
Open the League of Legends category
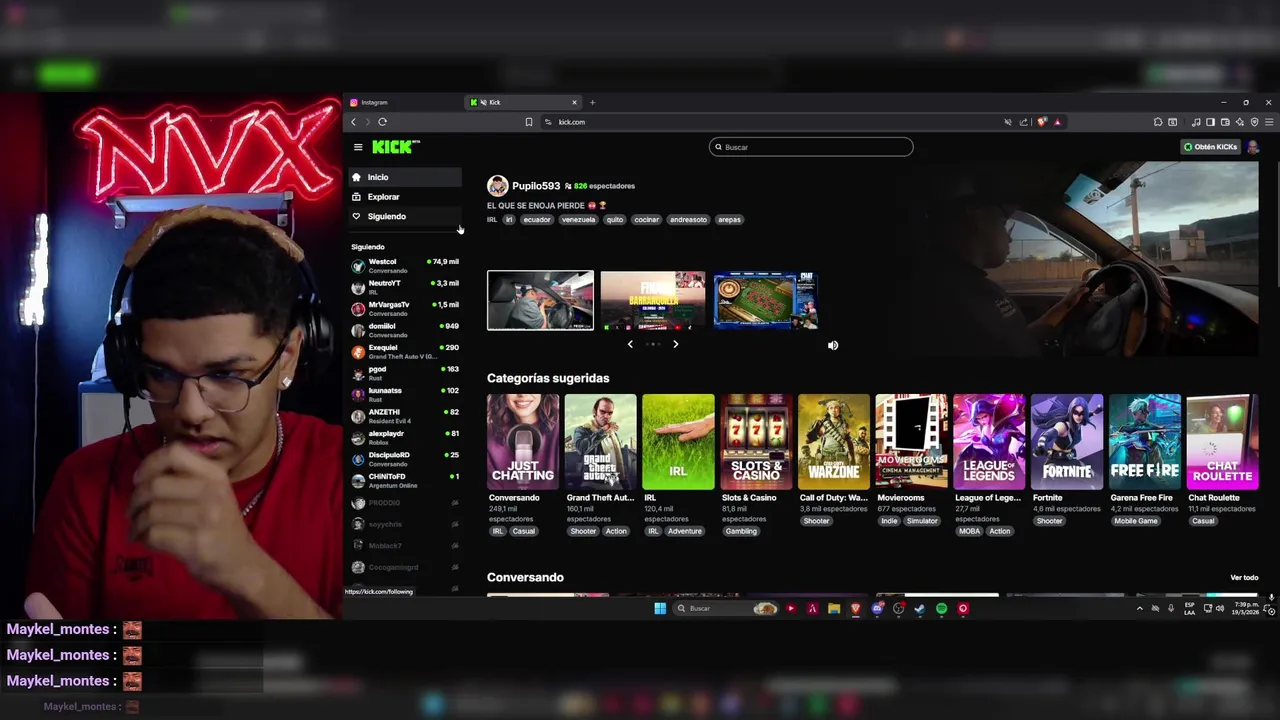coord(989,442)
